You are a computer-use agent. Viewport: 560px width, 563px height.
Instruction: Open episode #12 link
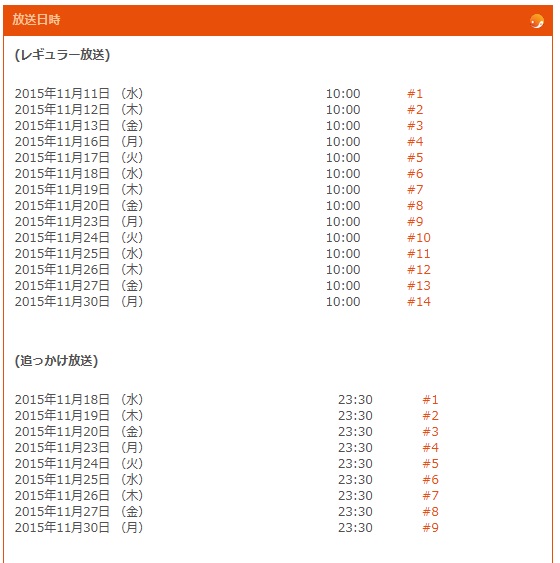(x=419, y=270)
